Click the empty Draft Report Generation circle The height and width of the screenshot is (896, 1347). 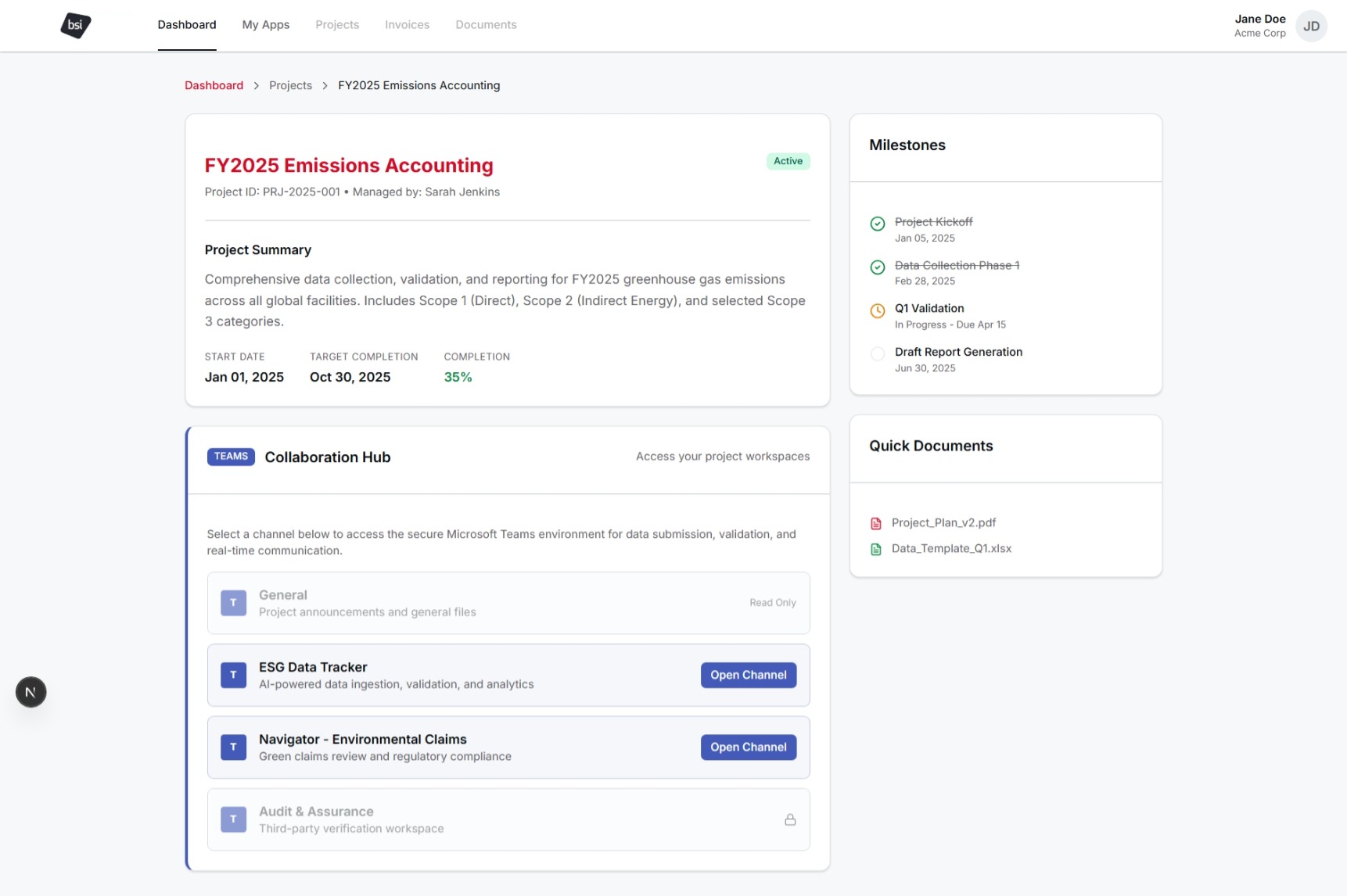tap(878, 354)
